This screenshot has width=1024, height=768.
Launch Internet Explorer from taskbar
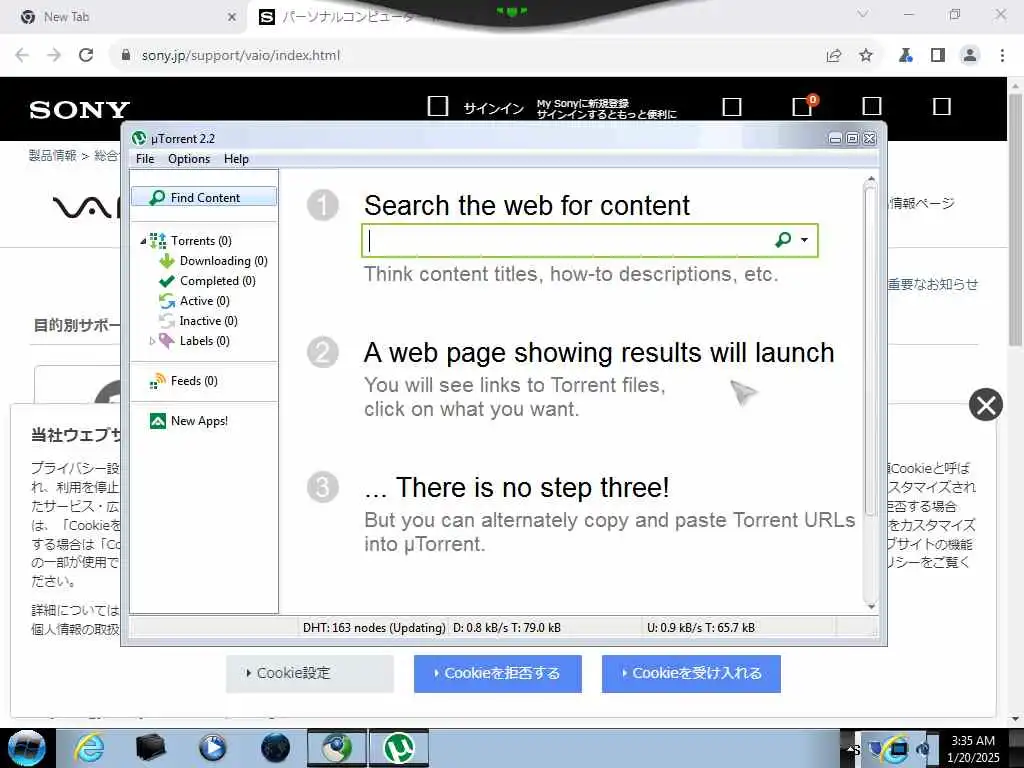coord(89,748)
